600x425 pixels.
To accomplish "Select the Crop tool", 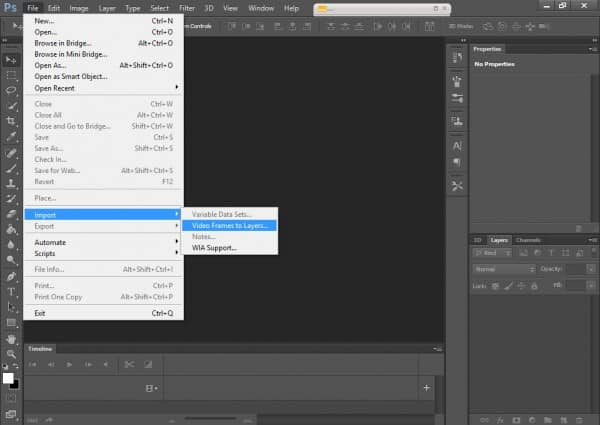I will point(11,120).
